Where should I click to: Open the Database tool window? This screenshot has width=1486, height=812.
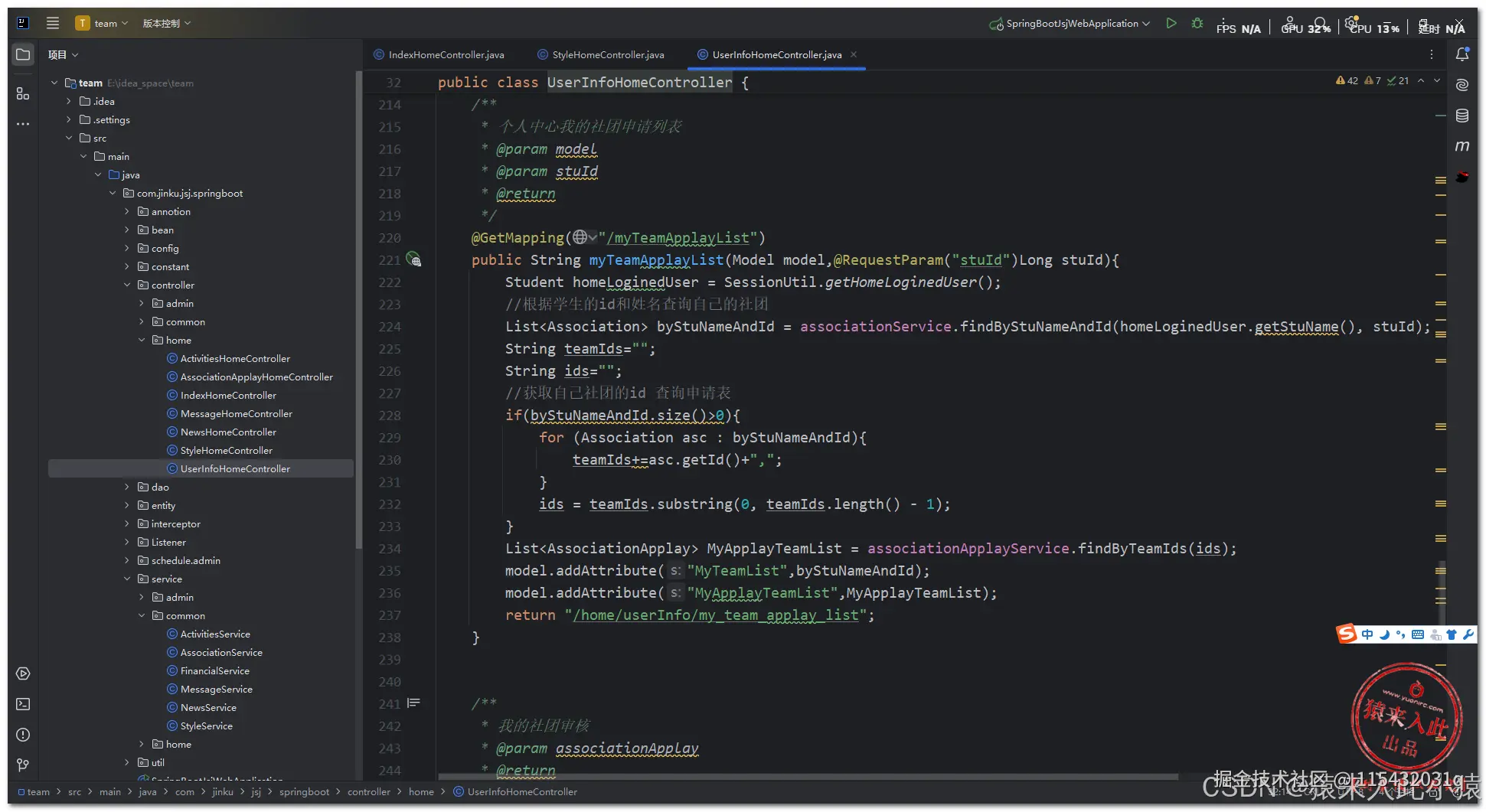(1462, 116)
